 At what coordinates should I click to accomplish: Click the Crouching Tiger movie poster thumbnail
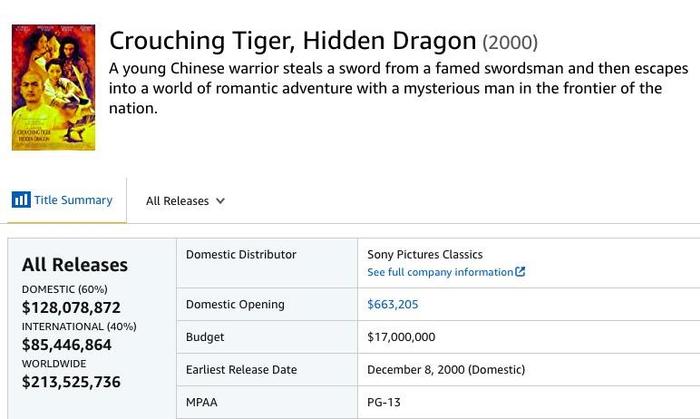(x=54, y=87)
